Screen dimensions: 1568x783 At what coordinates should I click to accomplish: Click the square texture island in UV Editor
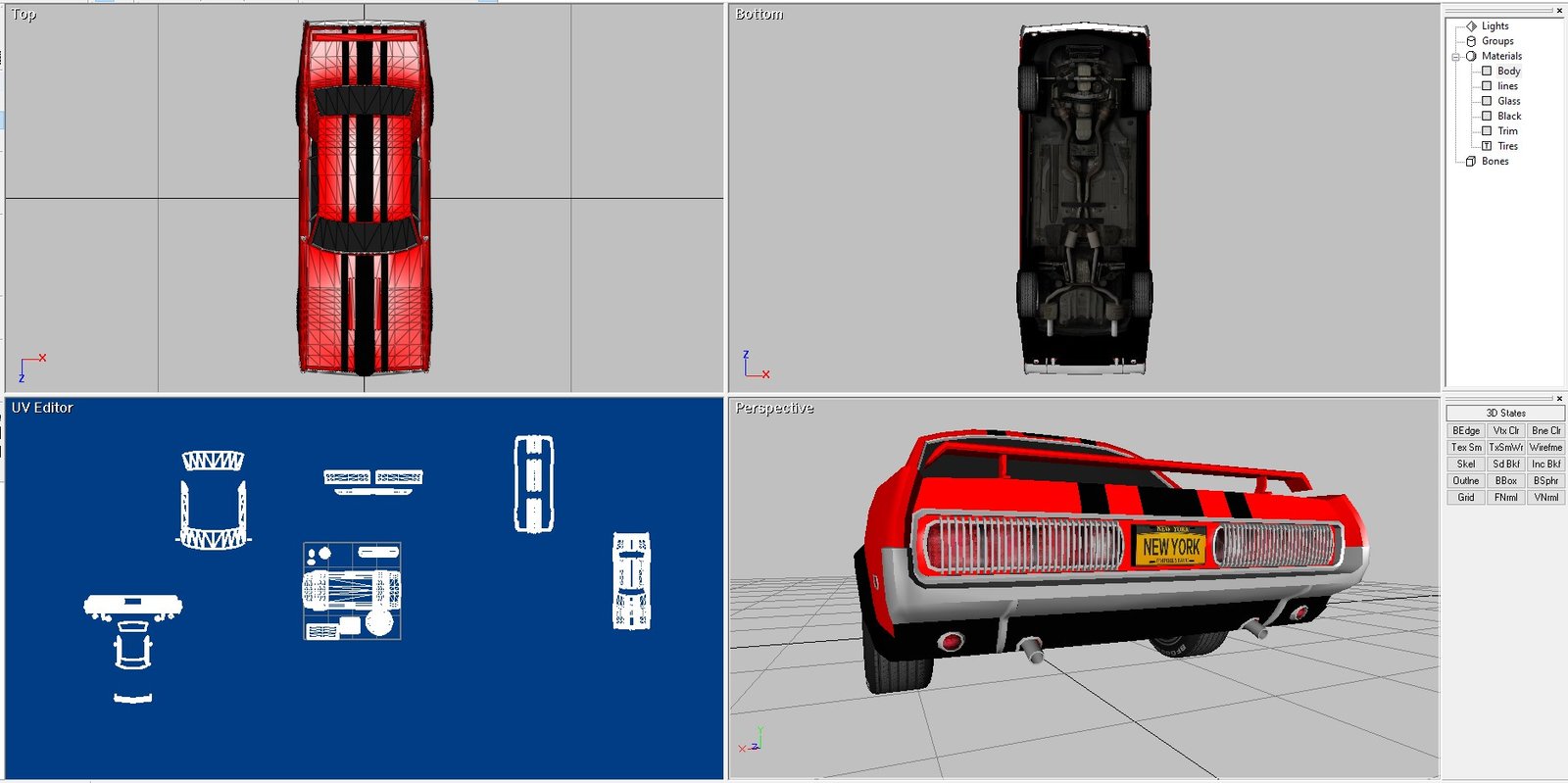[x=352, y=591]
